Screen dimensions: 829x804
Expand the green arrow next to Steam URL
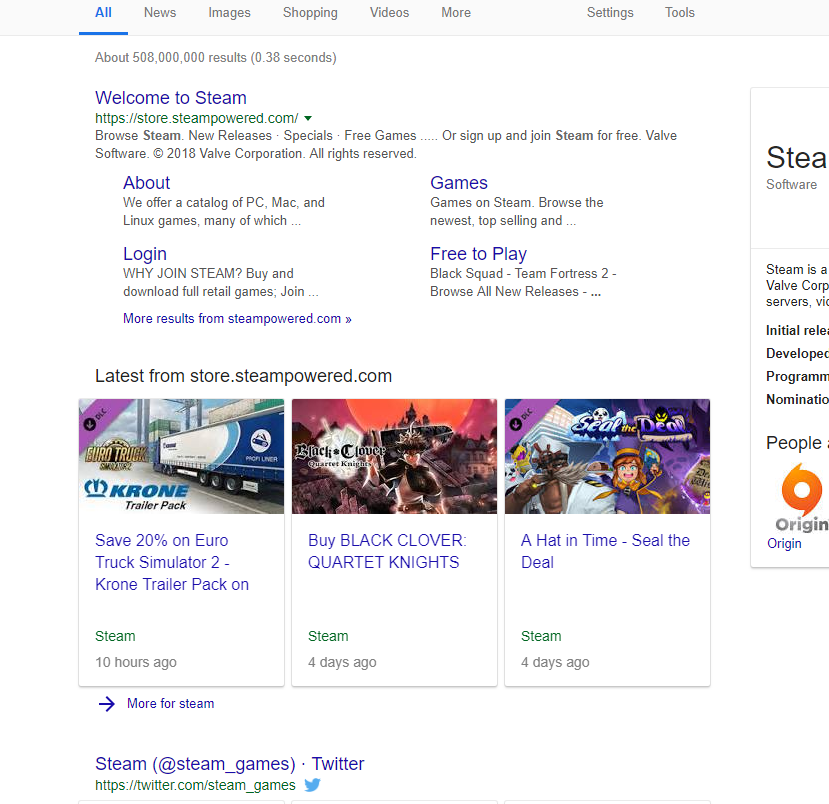[308, 118]
